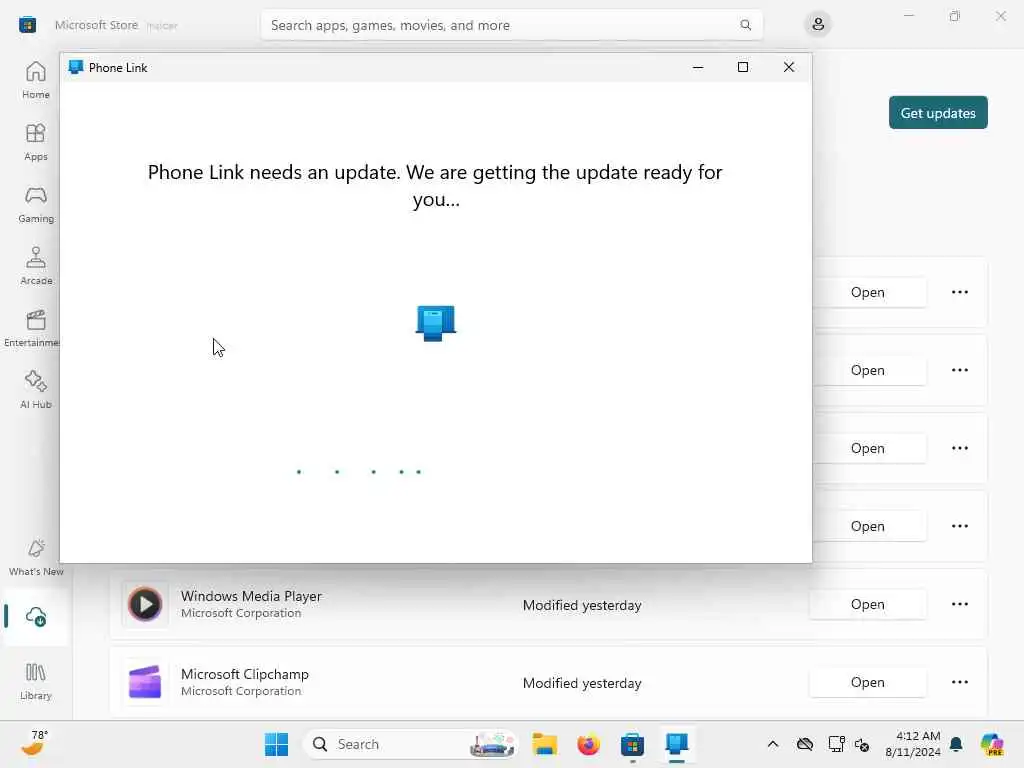1024x768 pixels.
Task: Open Apps section in Store sidebar
Action: 35,142
